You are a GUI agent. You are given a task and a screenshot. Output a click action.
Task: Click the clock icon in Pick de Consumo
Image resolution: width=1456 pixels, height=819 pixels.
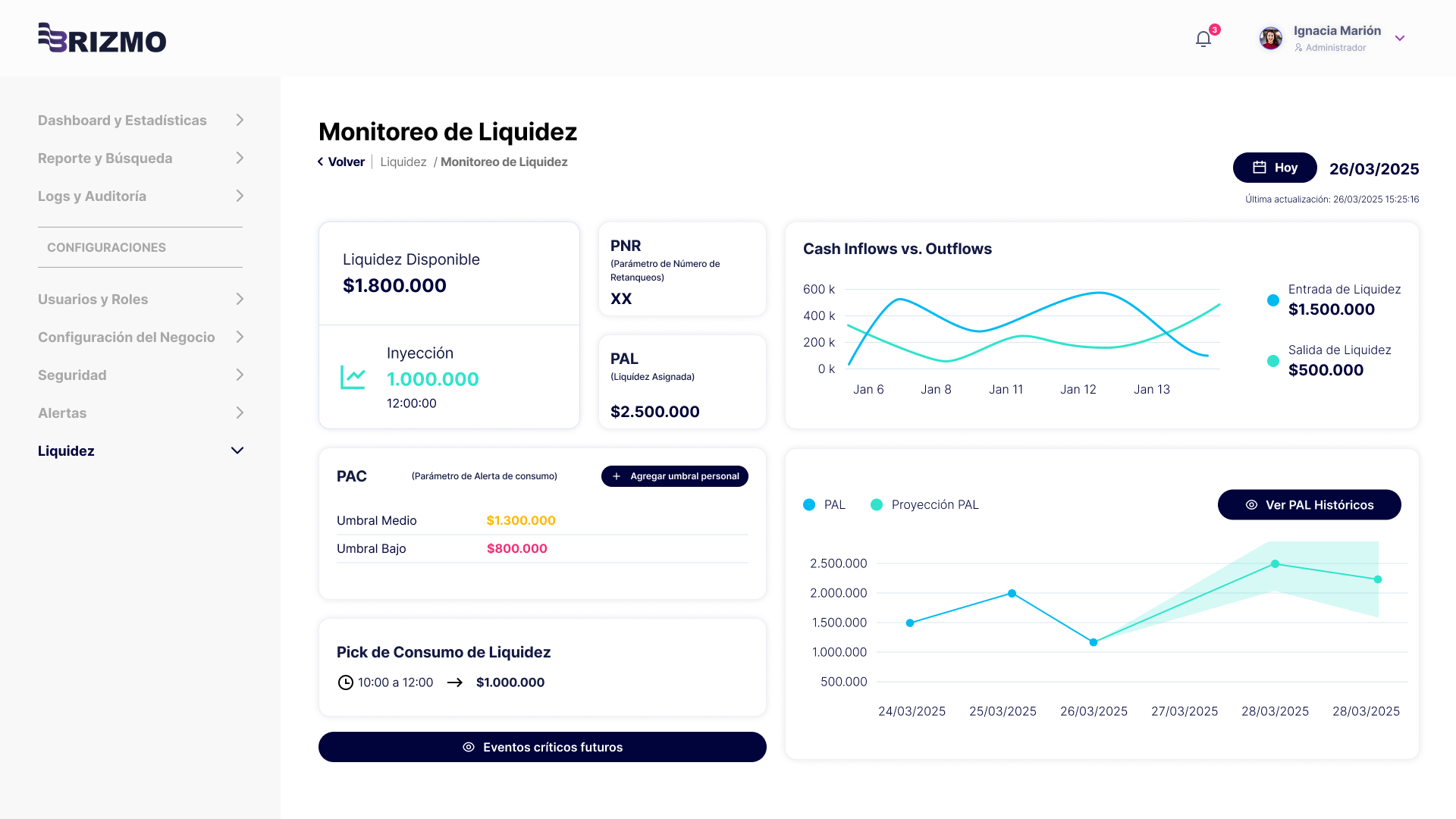pos(346,682)
